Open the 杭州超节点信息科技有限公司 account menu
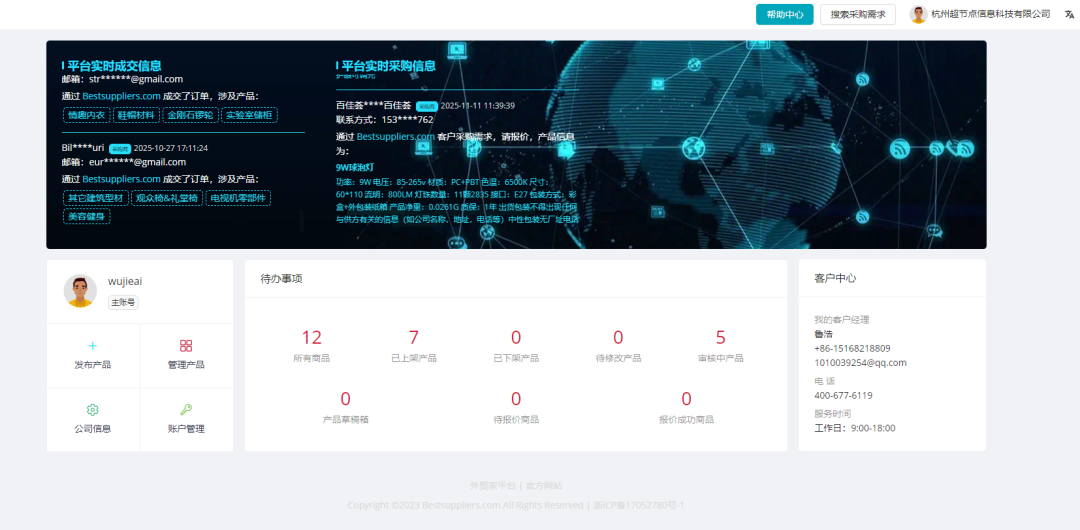The width and height of the screenshot is (1080, 530). pos(990,14)
